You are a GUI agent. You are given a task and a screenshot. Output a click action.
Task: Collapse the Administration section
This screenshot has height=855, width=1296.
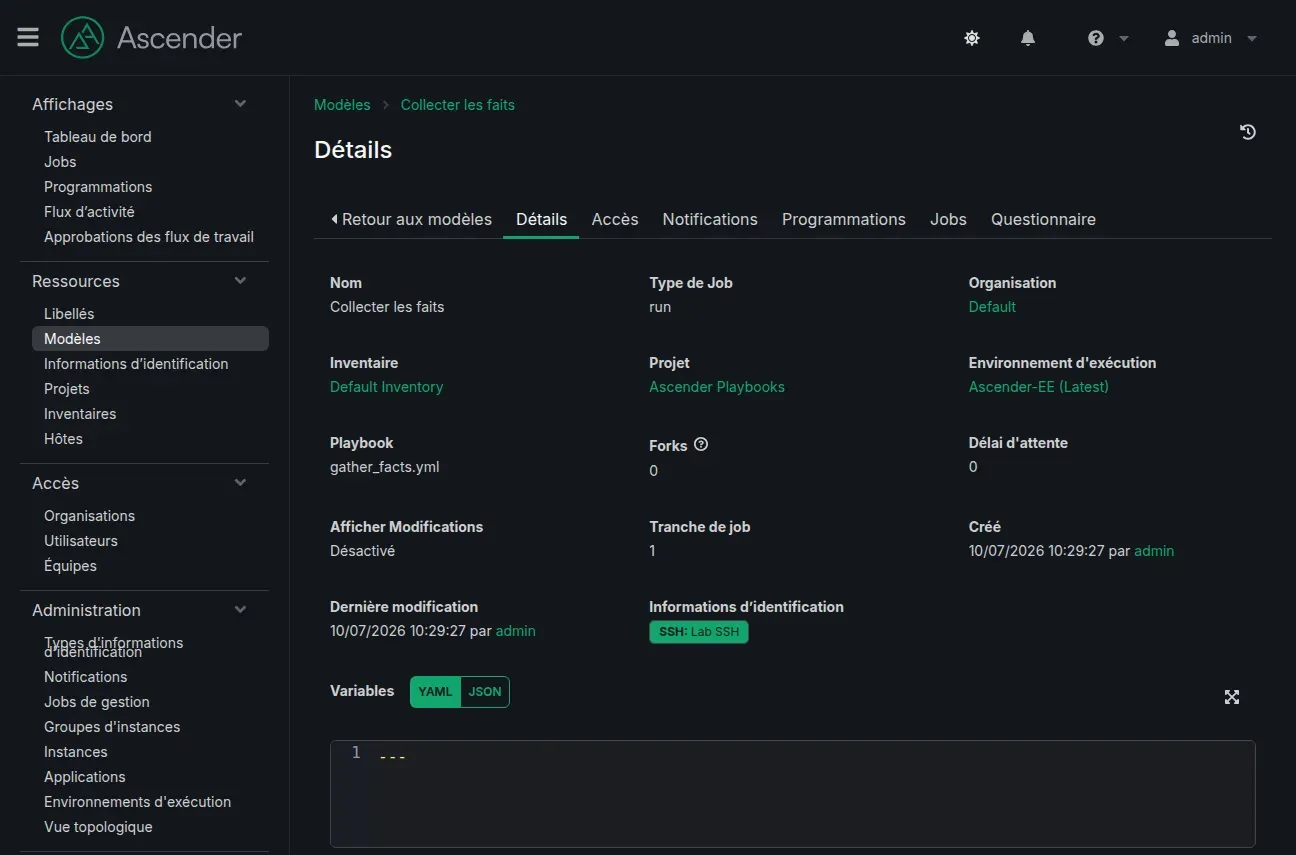pyautogui.click(x=240, y=610)
